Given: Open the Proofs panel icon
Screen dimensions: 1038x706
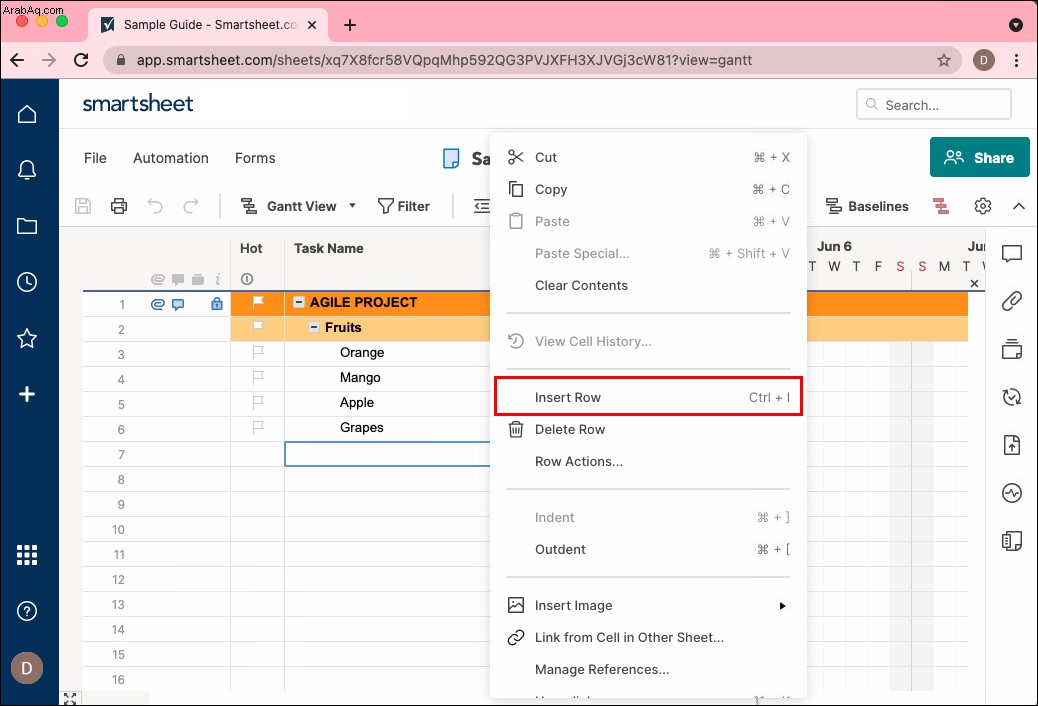Looking at the screenshot, I should coord(1012,348).
